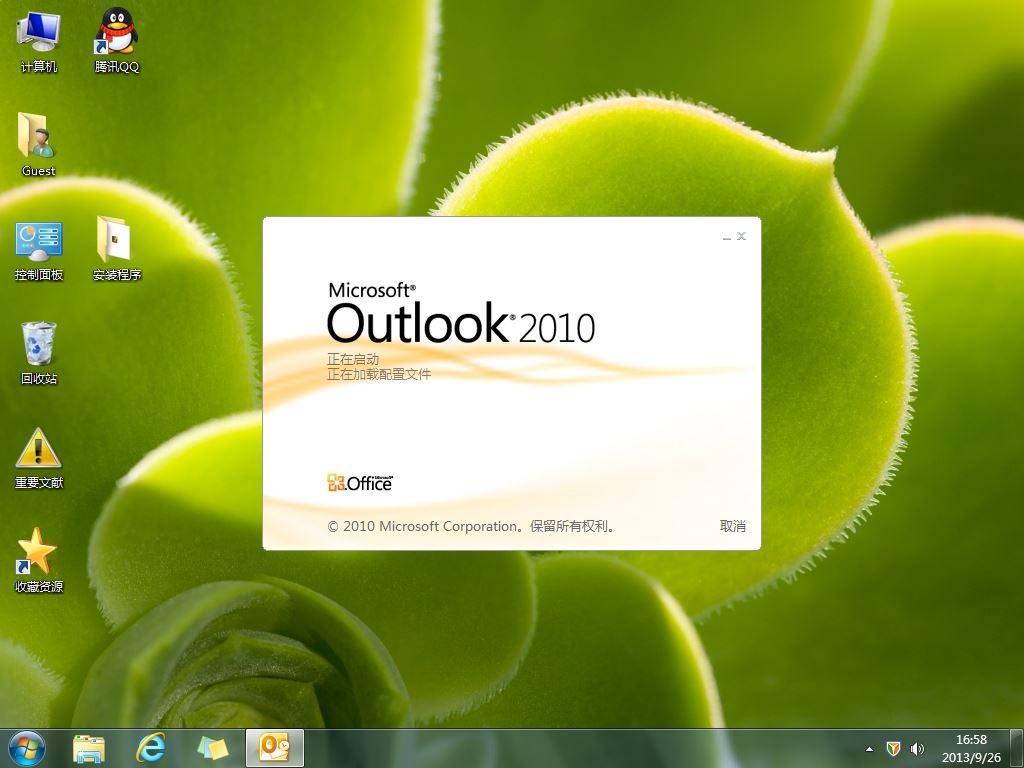Click the 正在启动 status text

pos(353,359)
